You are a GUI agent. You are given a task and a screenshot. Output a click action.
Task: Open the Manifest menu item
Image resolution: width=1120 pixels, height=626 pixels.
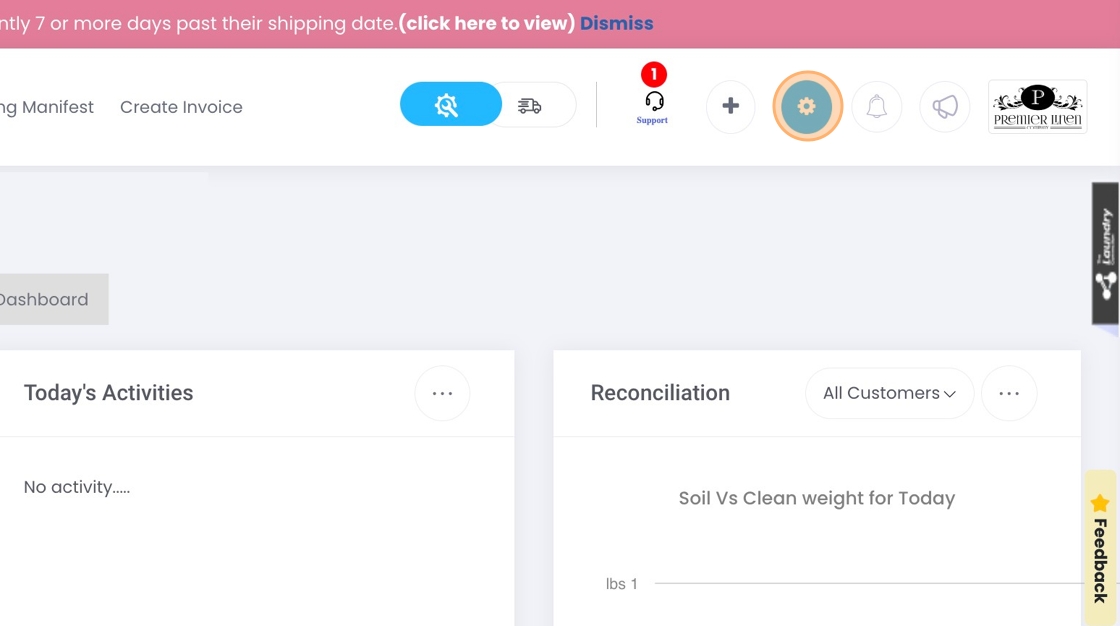(47, 107)
